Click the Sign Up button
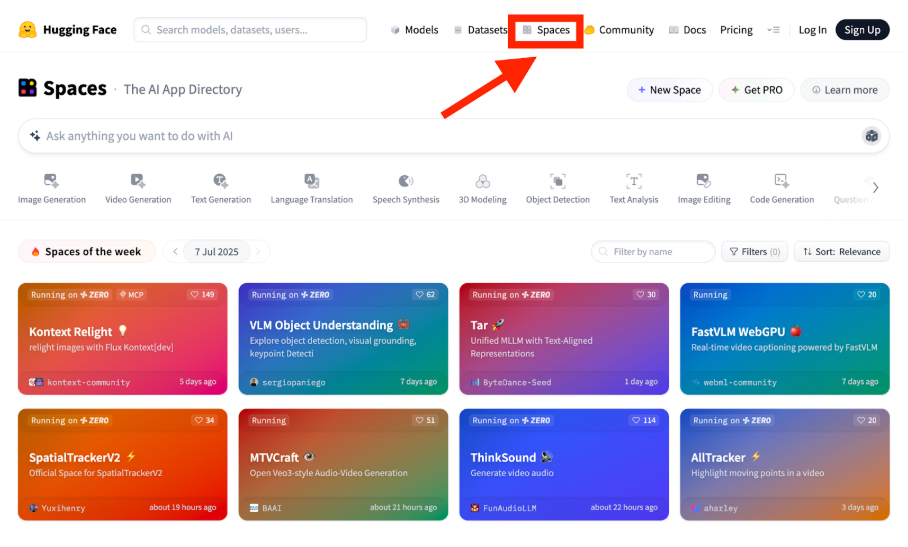The width and height of the screenshot is (908, 547). pos(861,30)
